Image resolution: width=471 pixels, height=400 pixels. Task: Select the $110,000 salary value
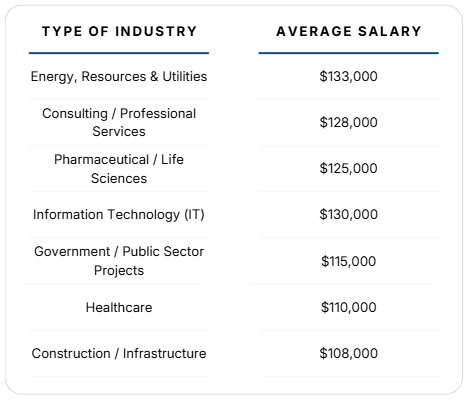tap(348, 307)
